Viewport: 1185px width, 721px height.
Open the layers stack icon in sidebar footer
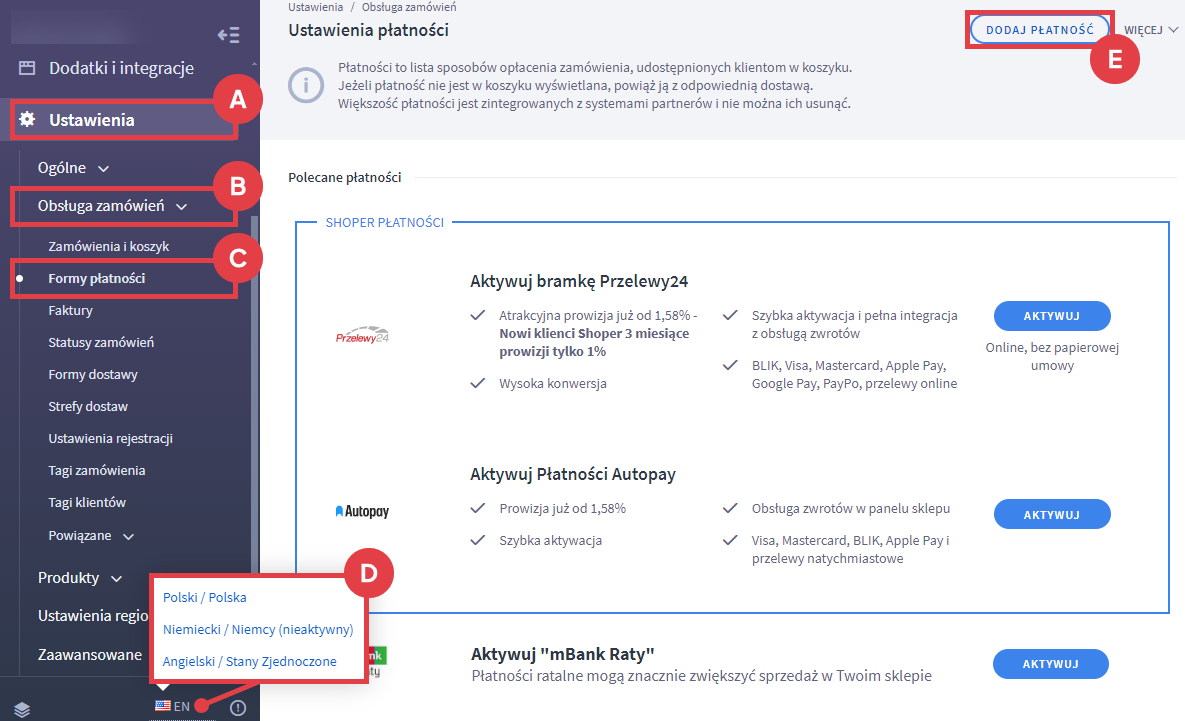tap(23, 709)
